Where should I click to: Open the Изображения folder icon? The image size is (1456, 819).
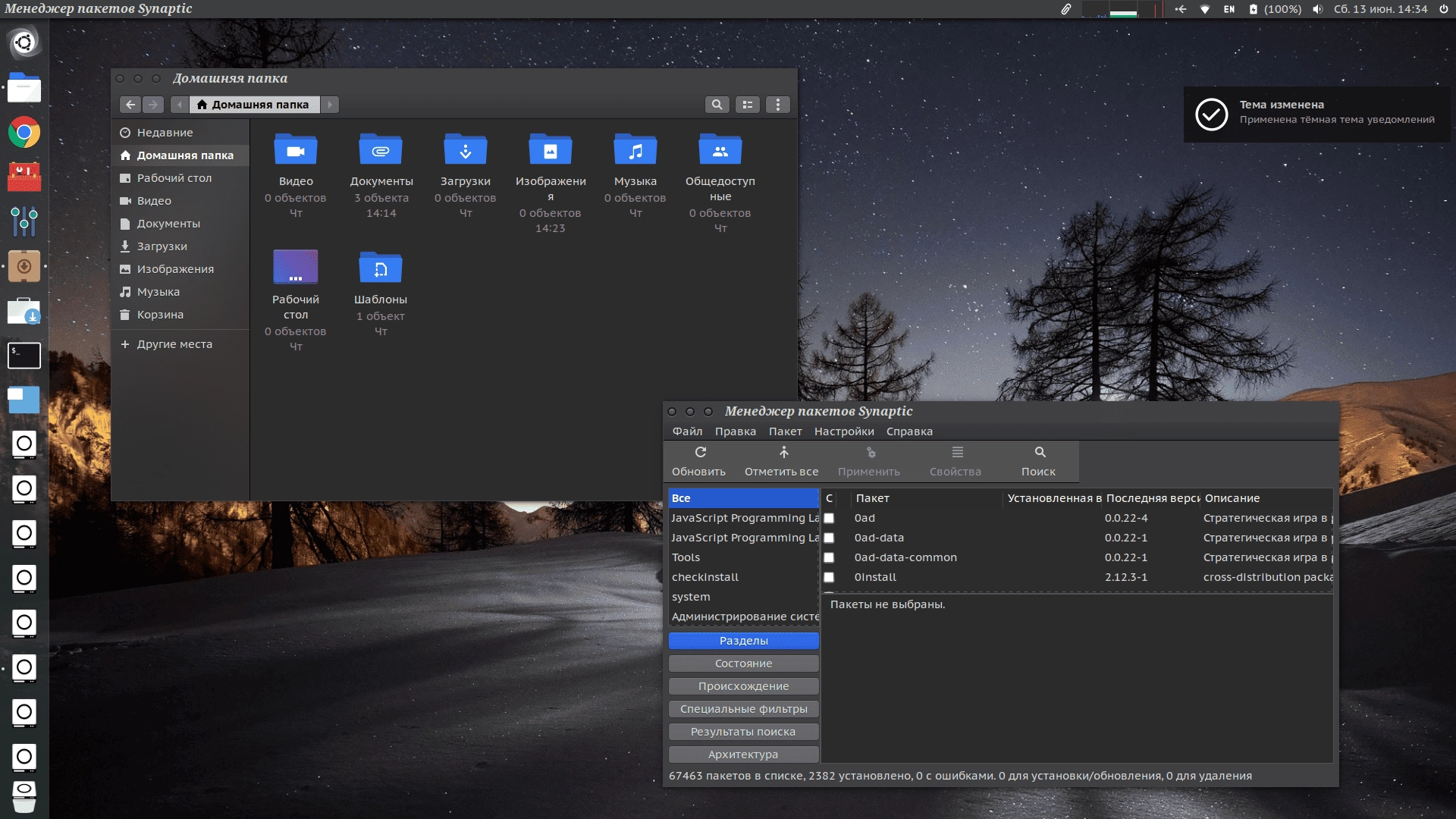tap(551, 149)
